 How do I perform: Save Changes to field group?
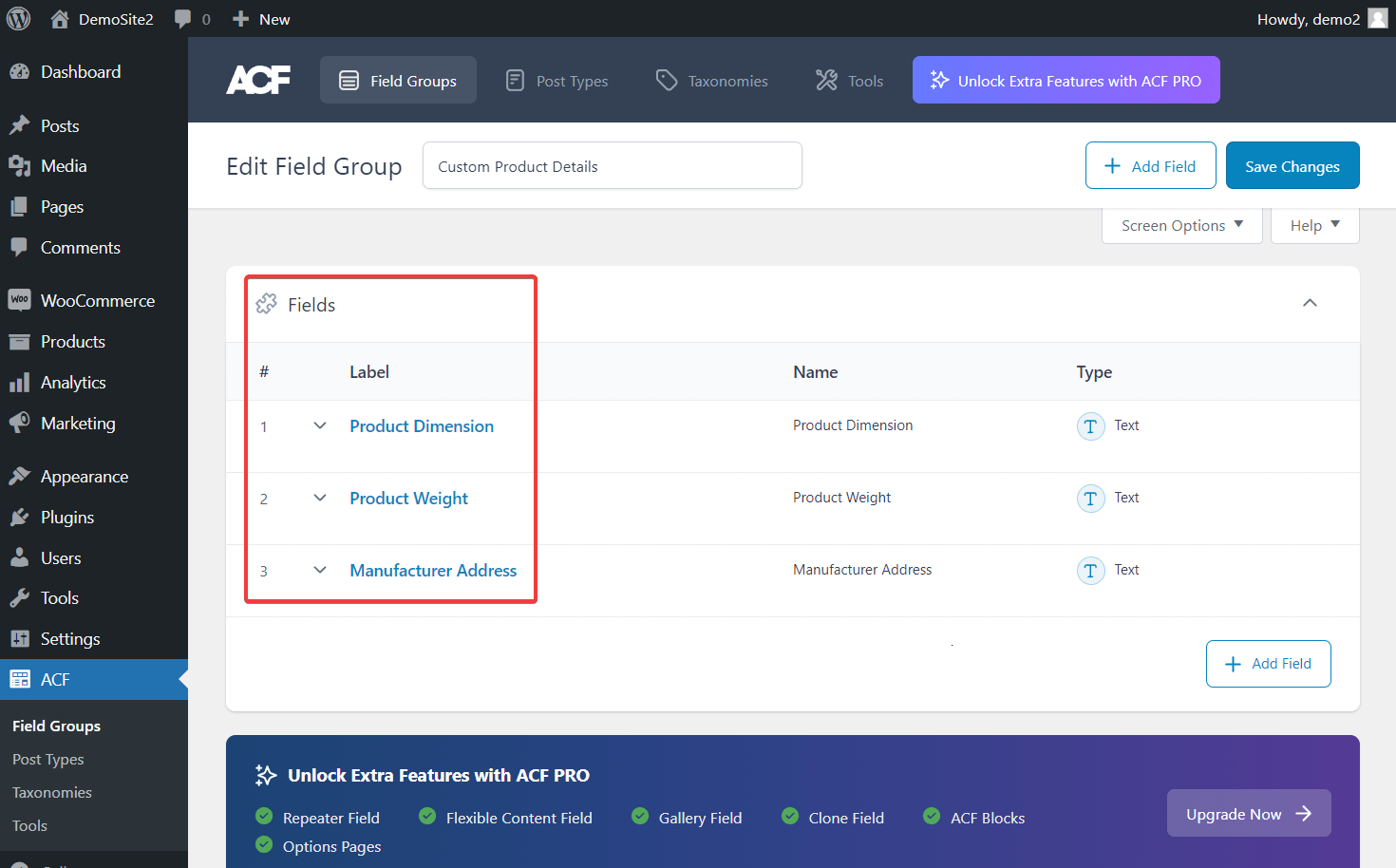[1292, 166]
